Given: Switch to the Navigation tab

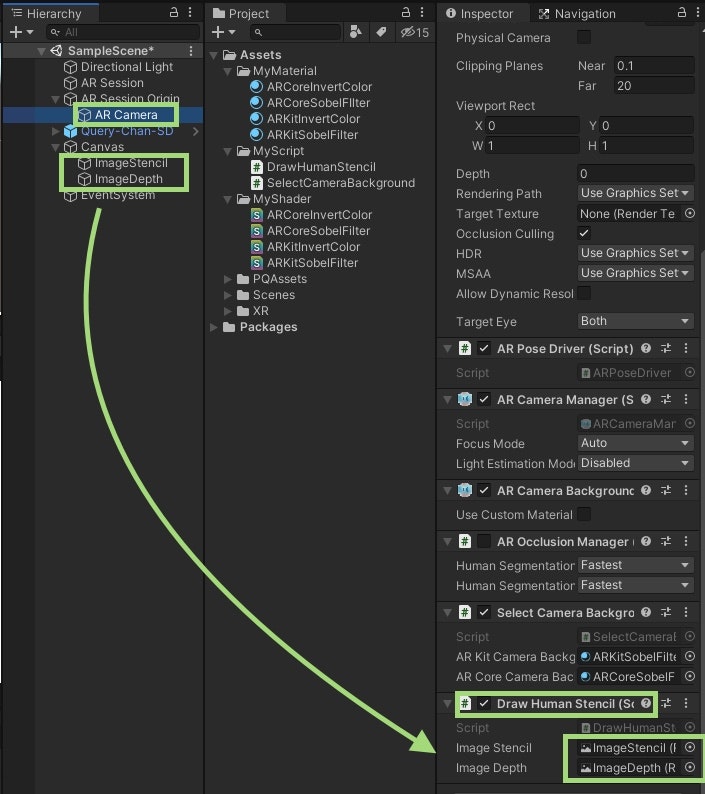Looking at the screenshot, I should pos(577,14).
